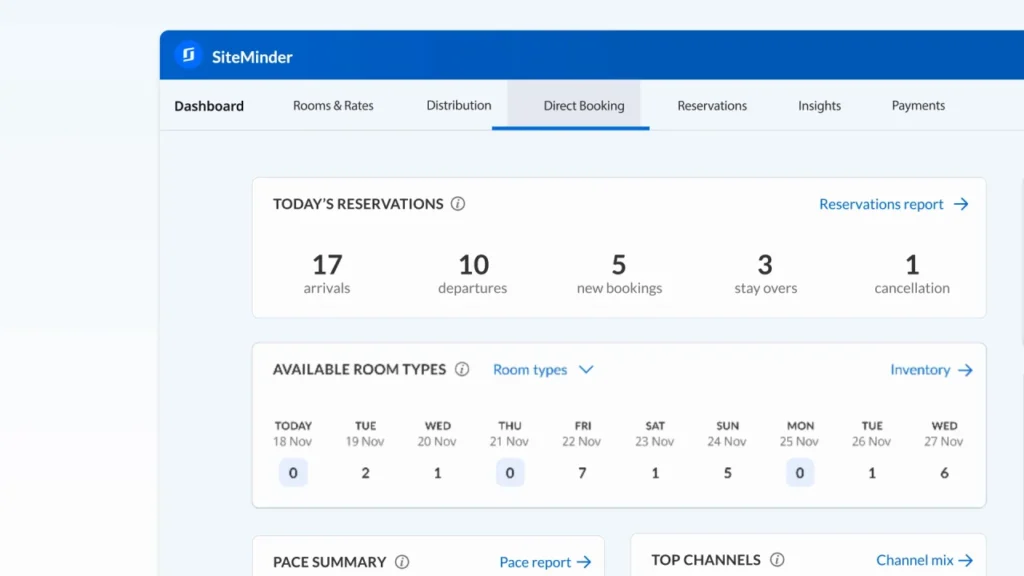Open the Pace report link
This screenshot has height=576, width=1024.
pos(535,562)
